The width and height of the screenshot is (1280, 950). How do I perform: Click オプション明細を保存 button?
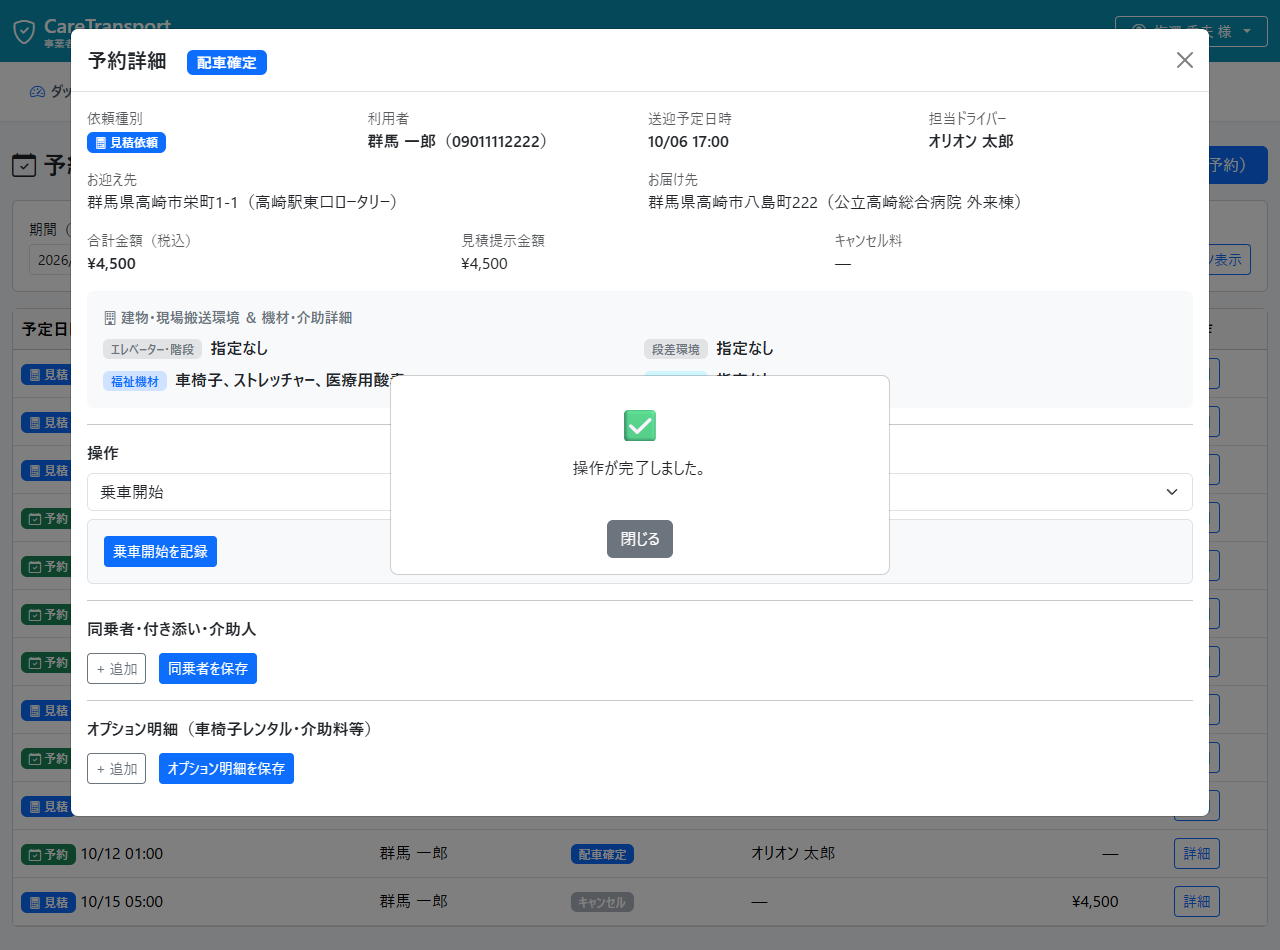click(x=226, y=769)
